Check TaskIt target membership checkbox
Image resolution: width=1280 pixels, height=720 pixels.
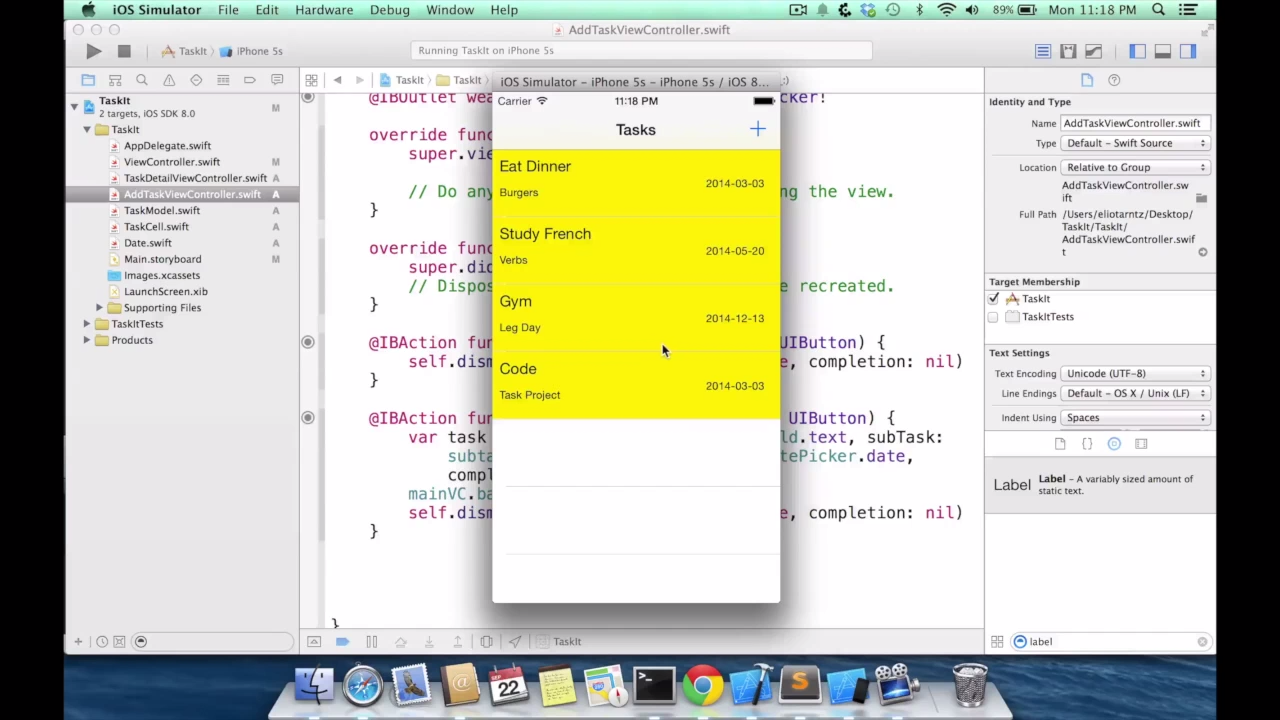pyautogui.click(x=993, y=299)
